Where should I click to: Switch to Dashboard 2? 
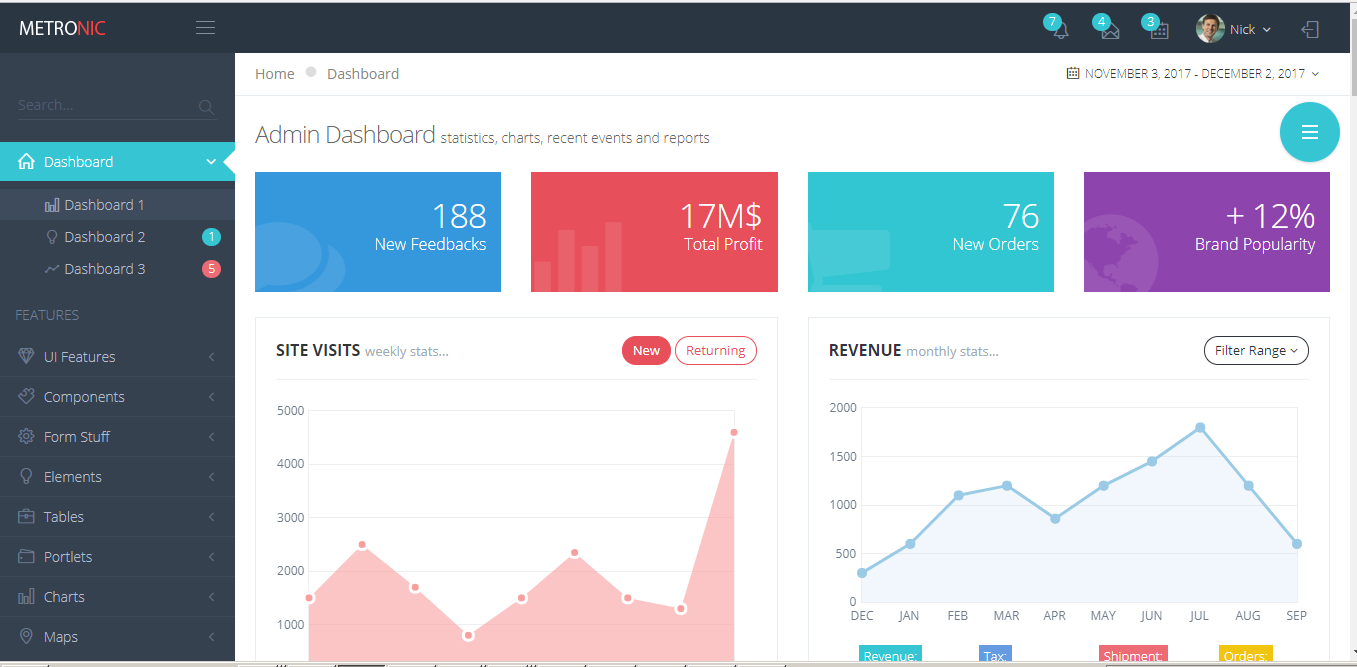103,236
